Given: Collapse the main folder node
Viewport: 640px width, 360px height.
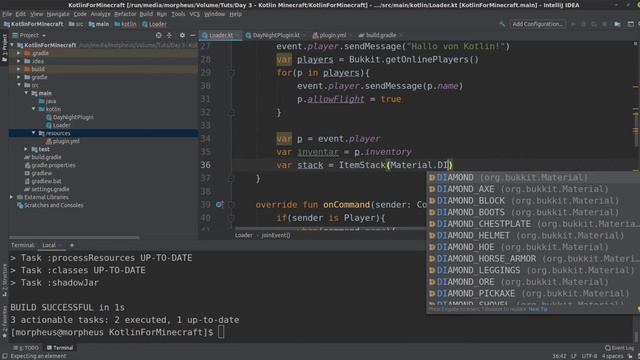Looking at the screenshot, I should [x=26, y=93].
